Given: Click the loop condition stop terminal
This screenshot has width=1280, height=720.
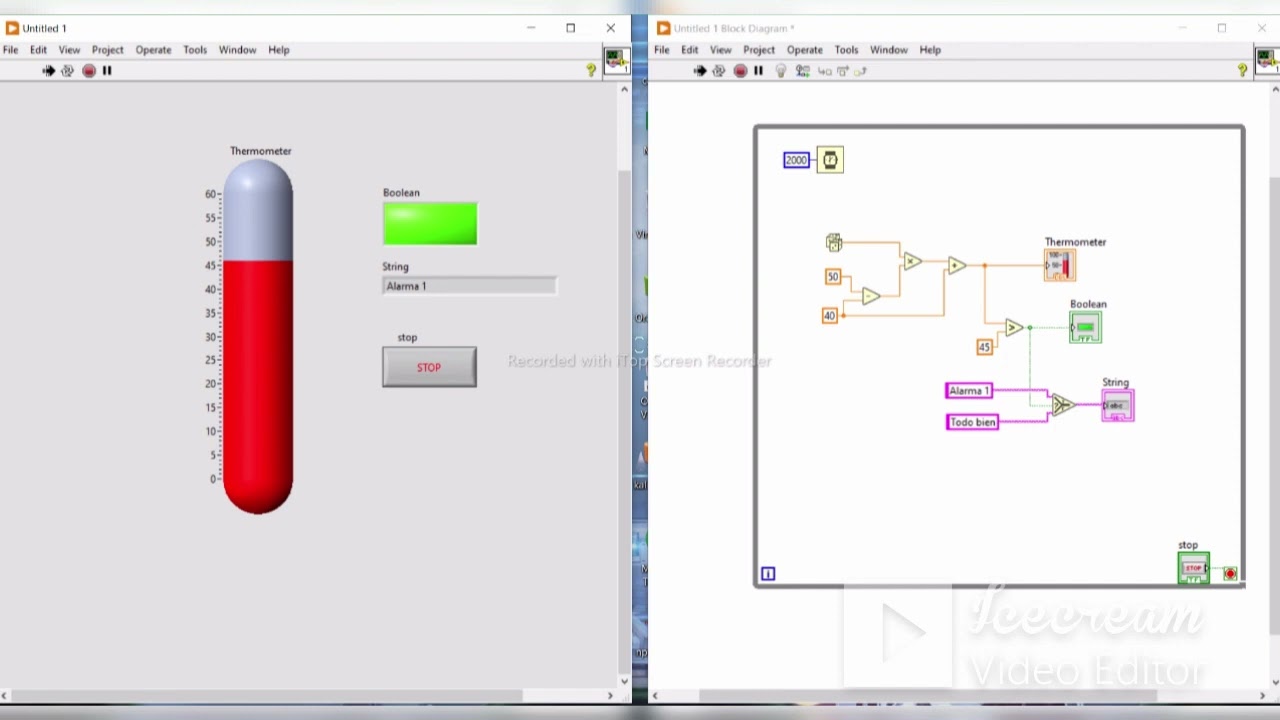Looking at the screenshot, I should click(1230, 573).
